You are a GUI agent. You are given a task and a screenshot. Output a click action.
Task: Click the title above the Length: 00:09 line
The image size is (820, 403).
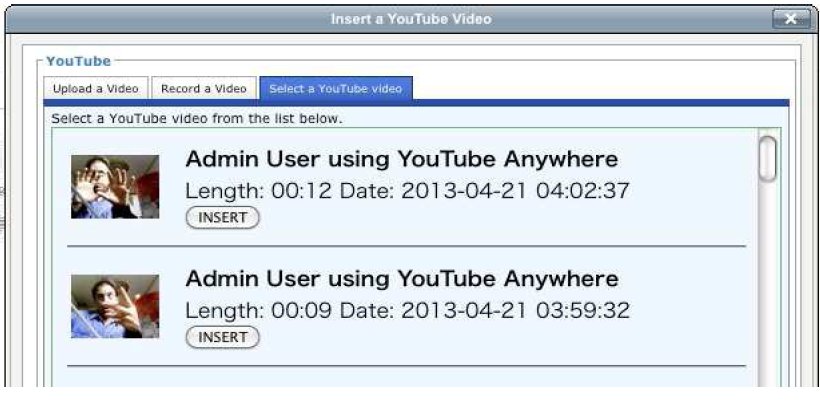click(402, 279)
